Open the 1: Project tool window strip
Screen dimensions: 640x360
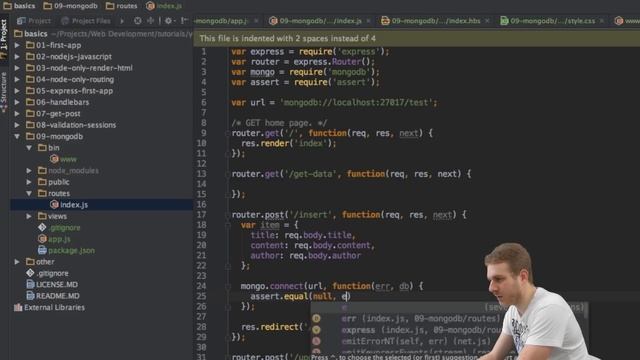coord(4,39)
